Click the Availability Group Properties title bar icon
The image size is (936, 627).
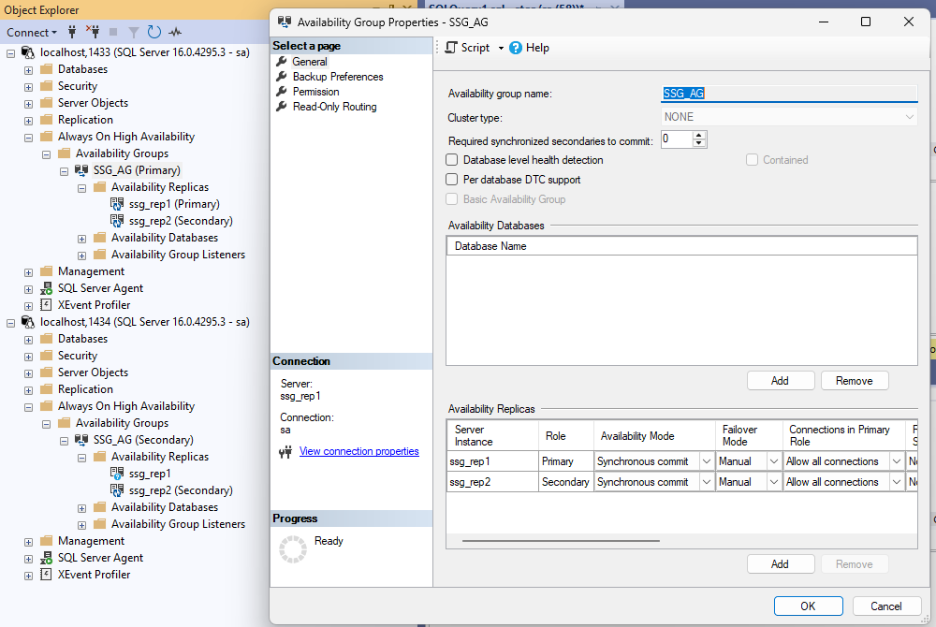(x=284, y=22)
